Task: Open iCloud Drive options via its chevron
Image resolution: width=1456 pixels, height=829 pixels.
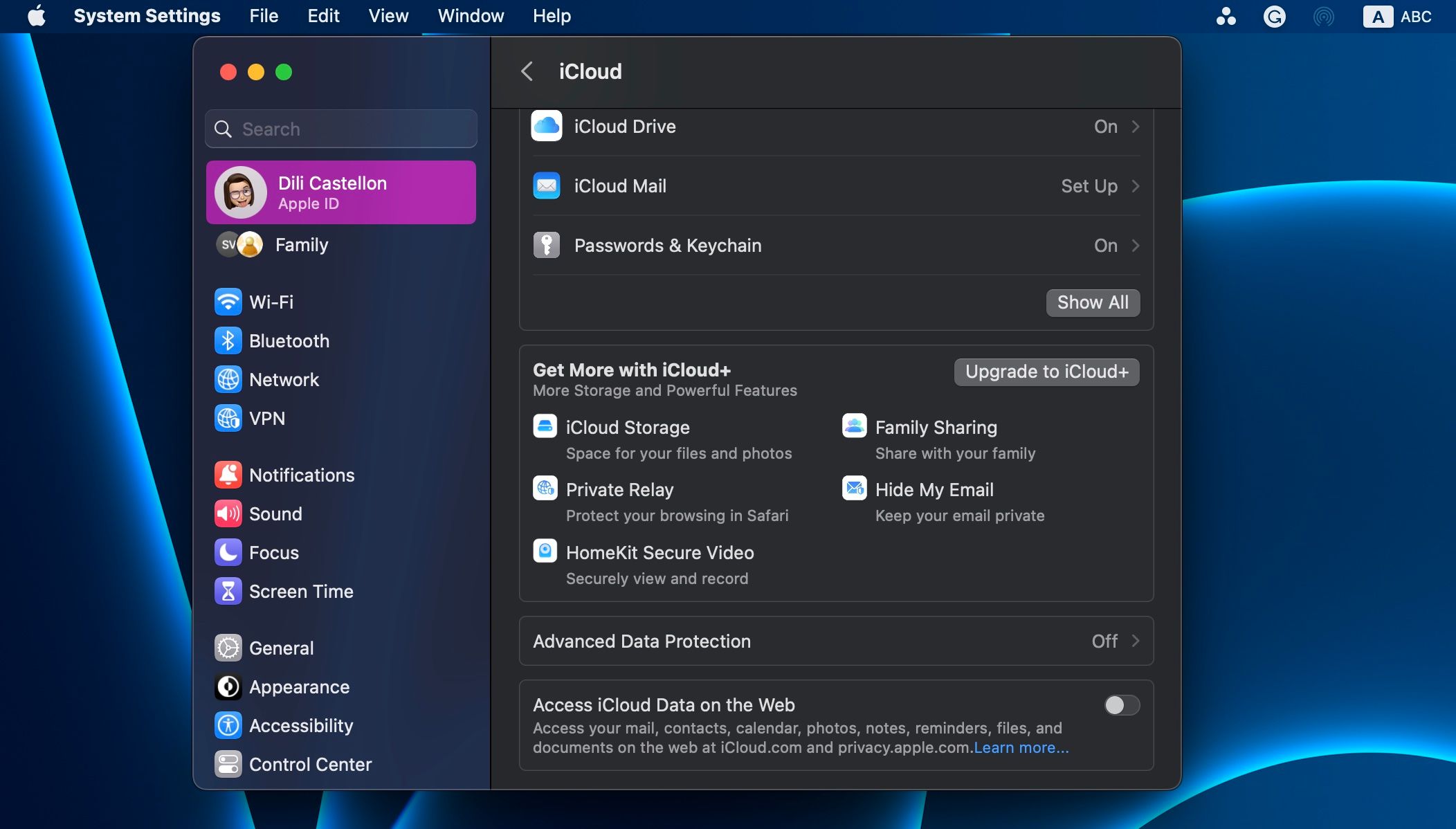Action: (1136, 127)
